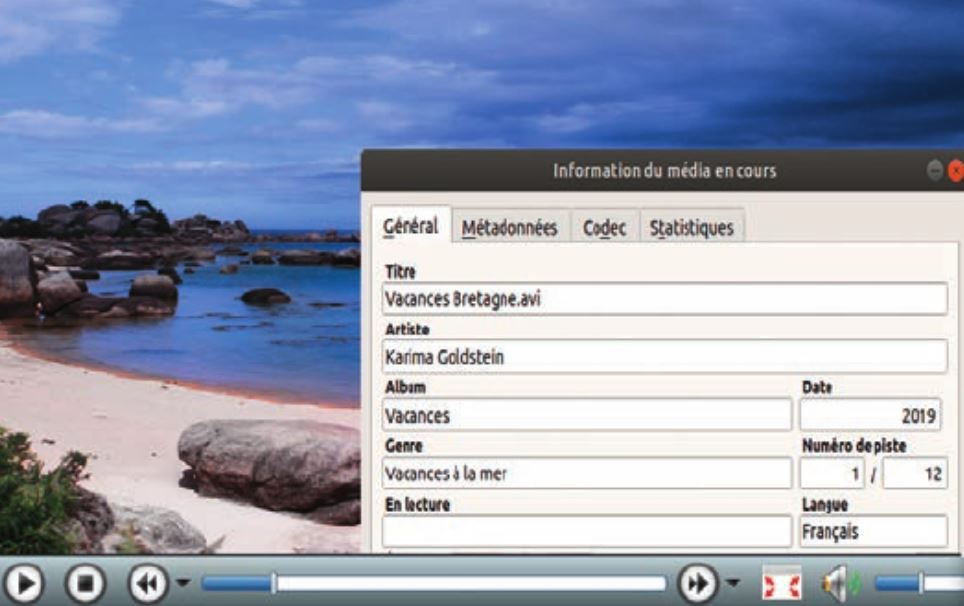Open the Codec tab
This screenshot has height=606, width=964.
(x=604, y=228)
